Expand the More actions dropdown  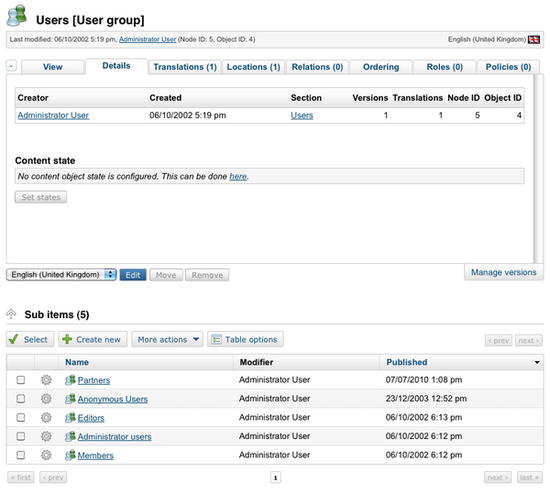point(167,339)
